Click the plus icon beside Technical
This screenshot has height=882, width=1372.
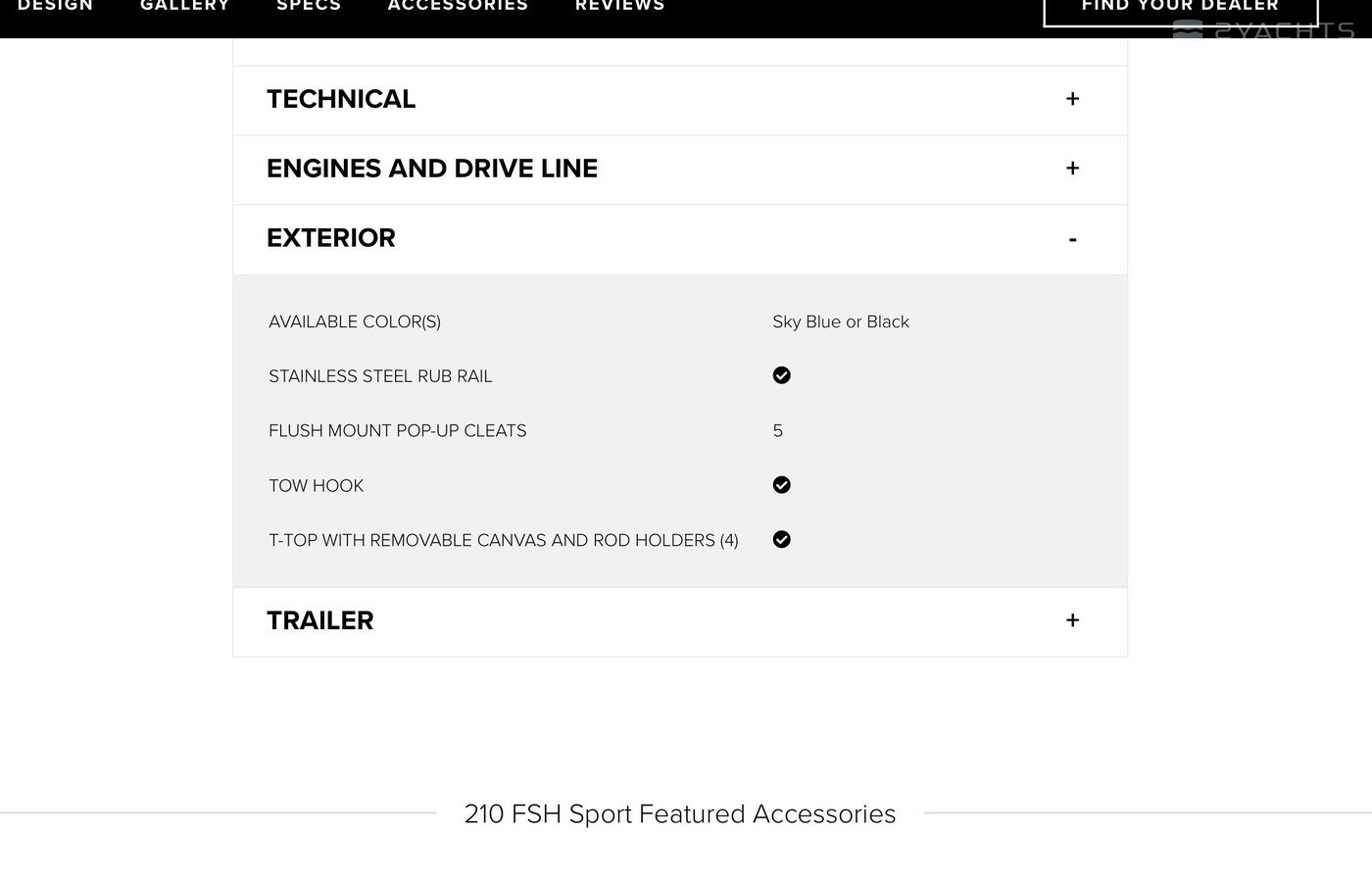pos(1072,99)
